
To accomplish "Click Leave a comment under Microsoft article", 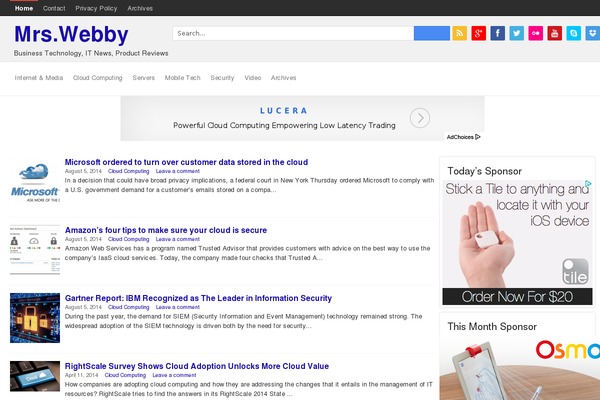I will click(178, 171).
